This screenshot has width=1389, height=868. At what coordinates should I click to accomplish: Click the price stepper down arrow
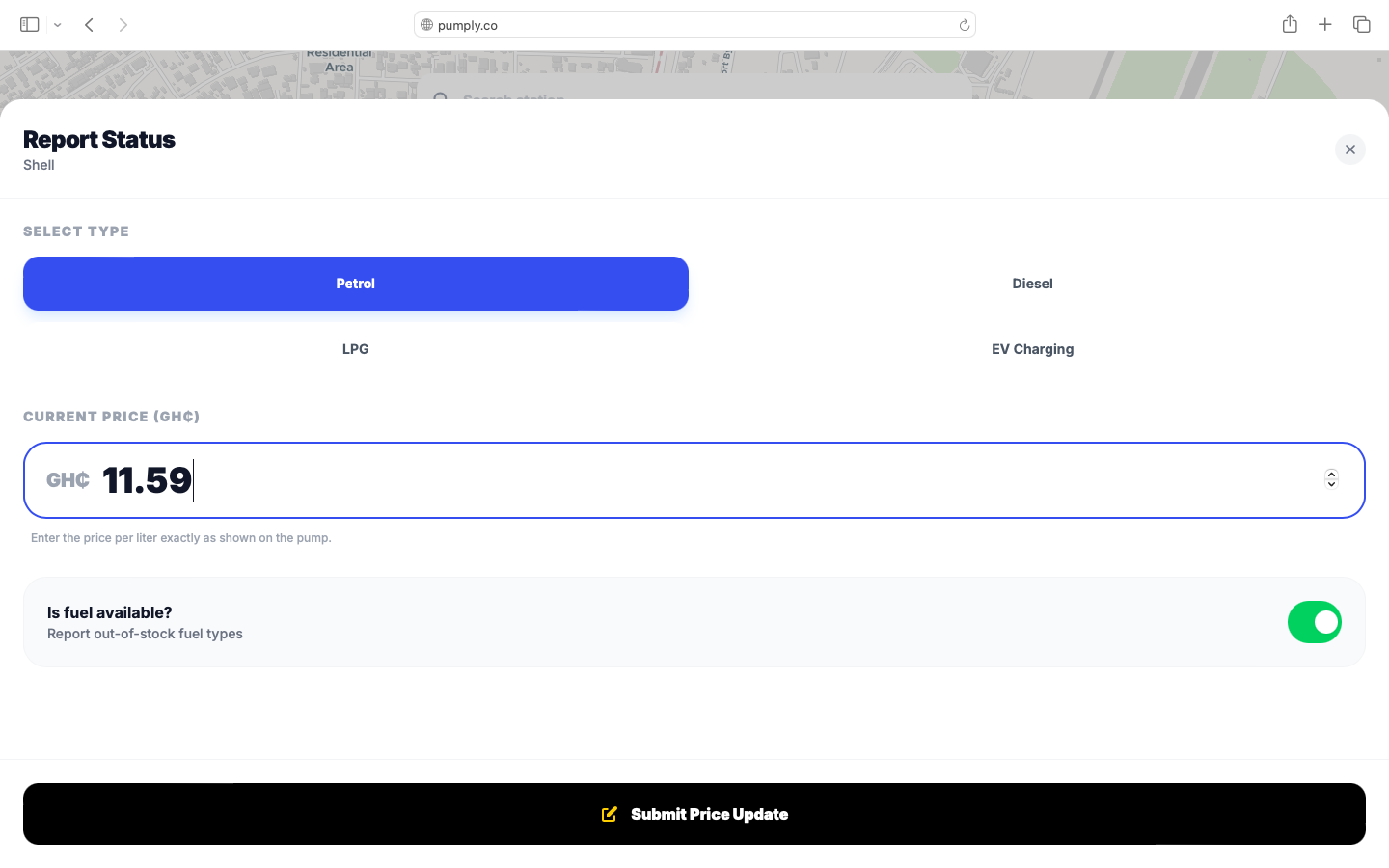(1331, 484)
